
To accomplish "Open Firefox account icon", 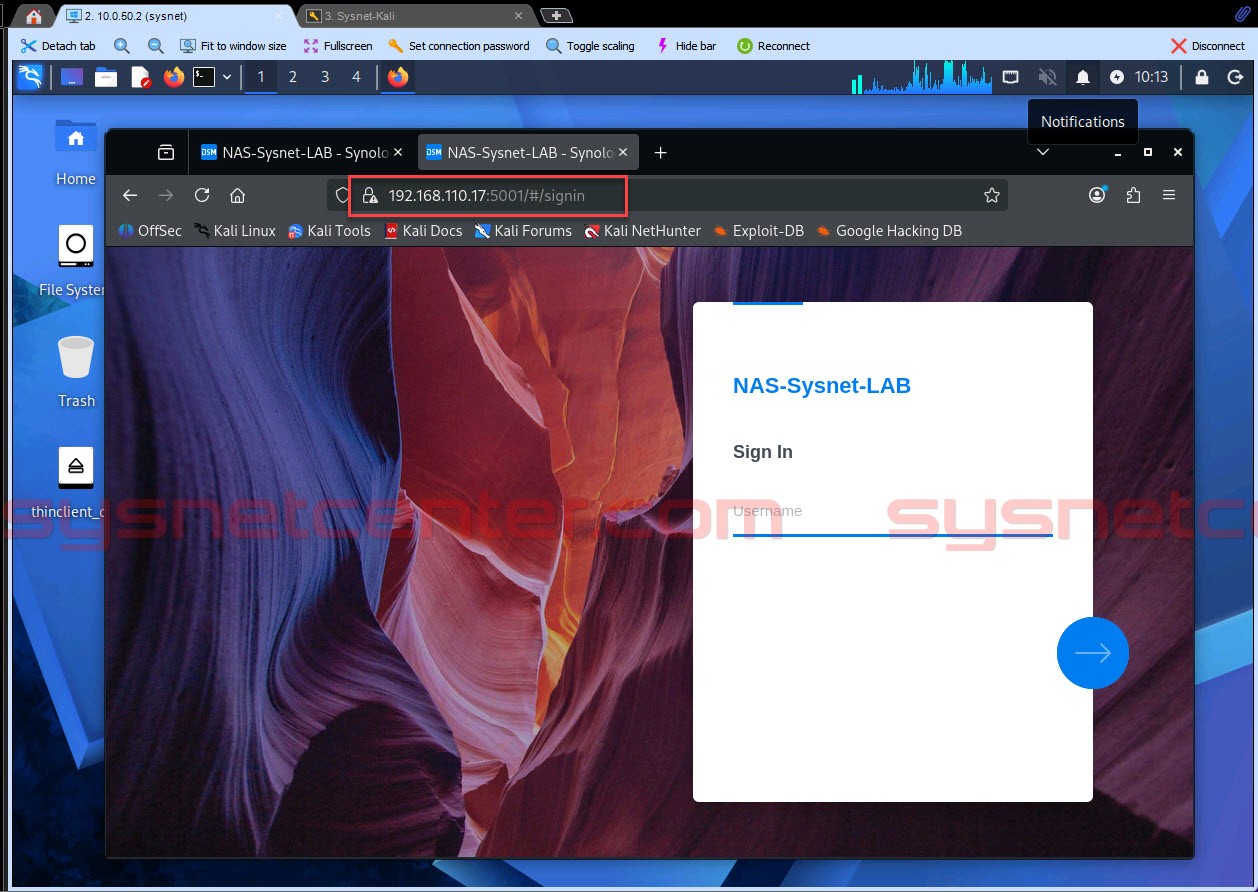I will [x=1098, y=196].
